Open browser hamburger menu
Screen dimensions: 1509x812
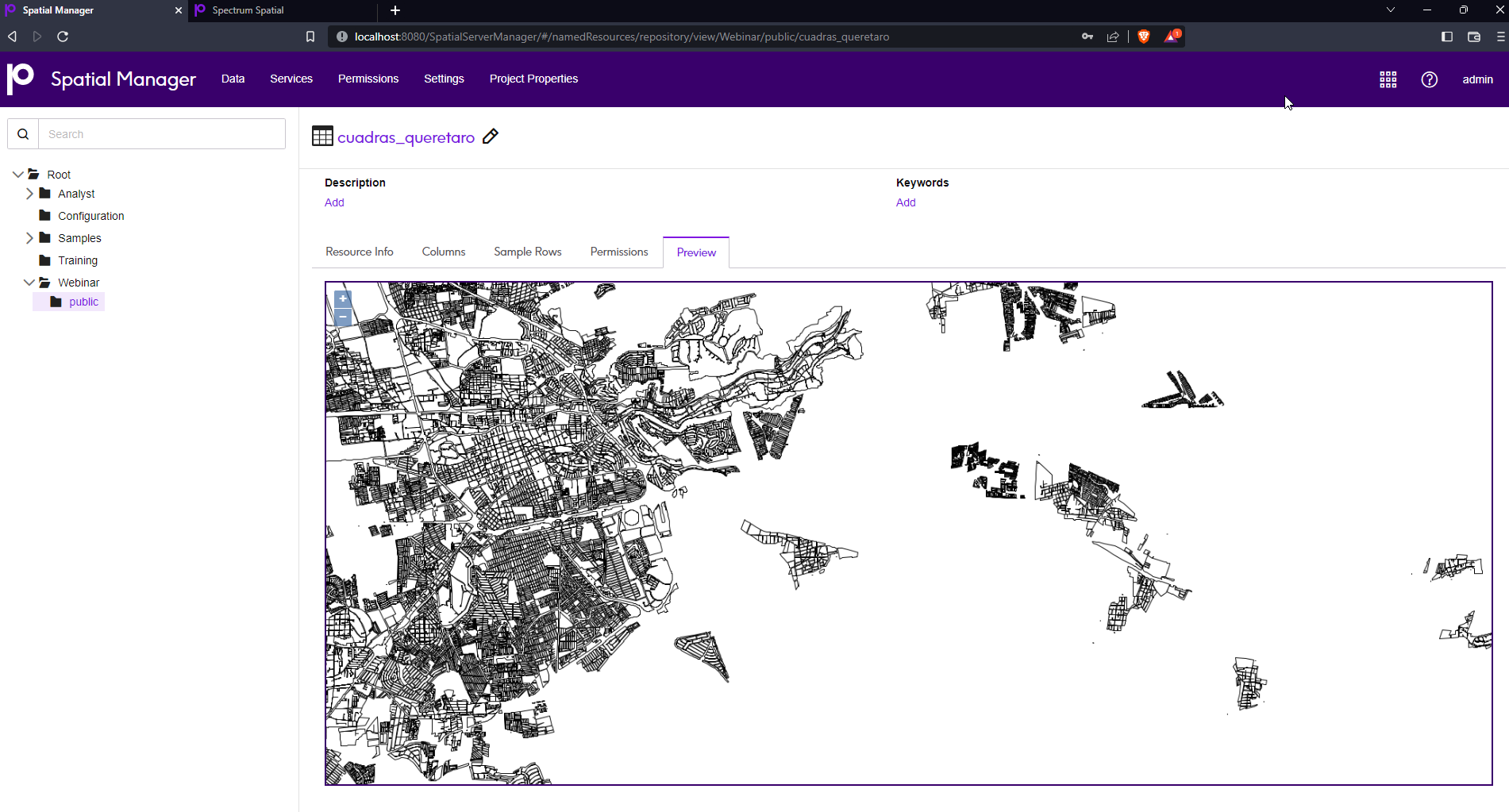click(x=1500, y=37)
